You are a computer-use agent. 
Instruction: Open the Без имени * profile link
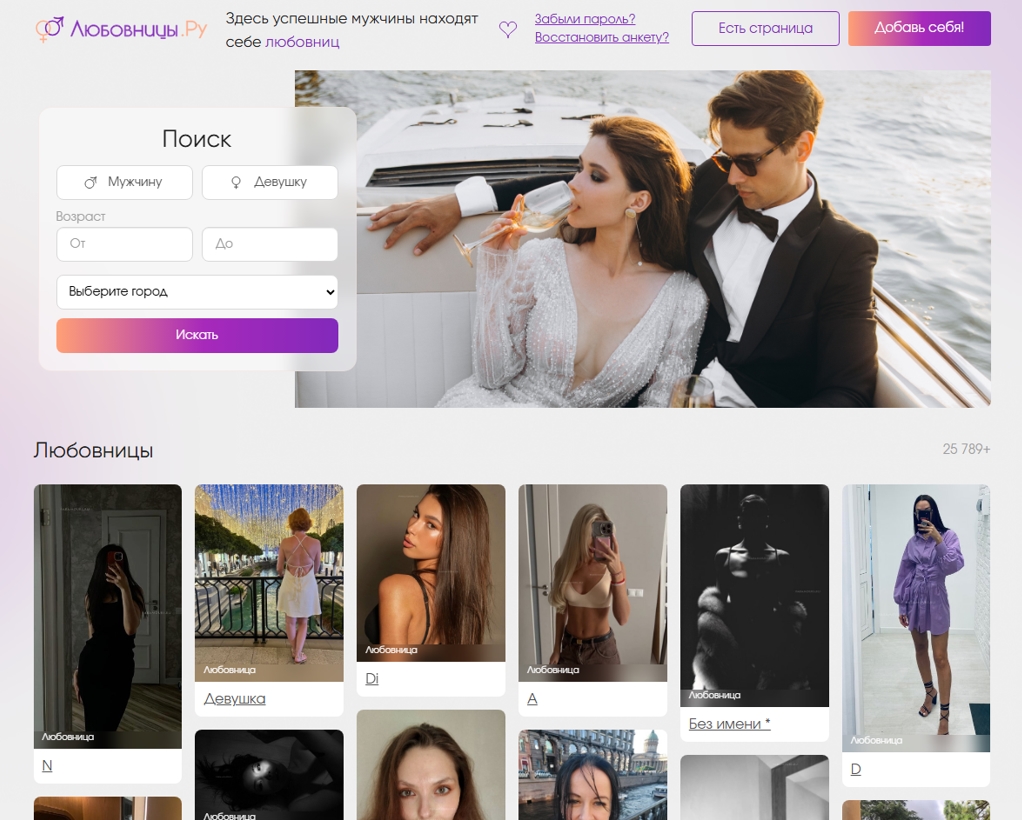click(x=729, y=724)
